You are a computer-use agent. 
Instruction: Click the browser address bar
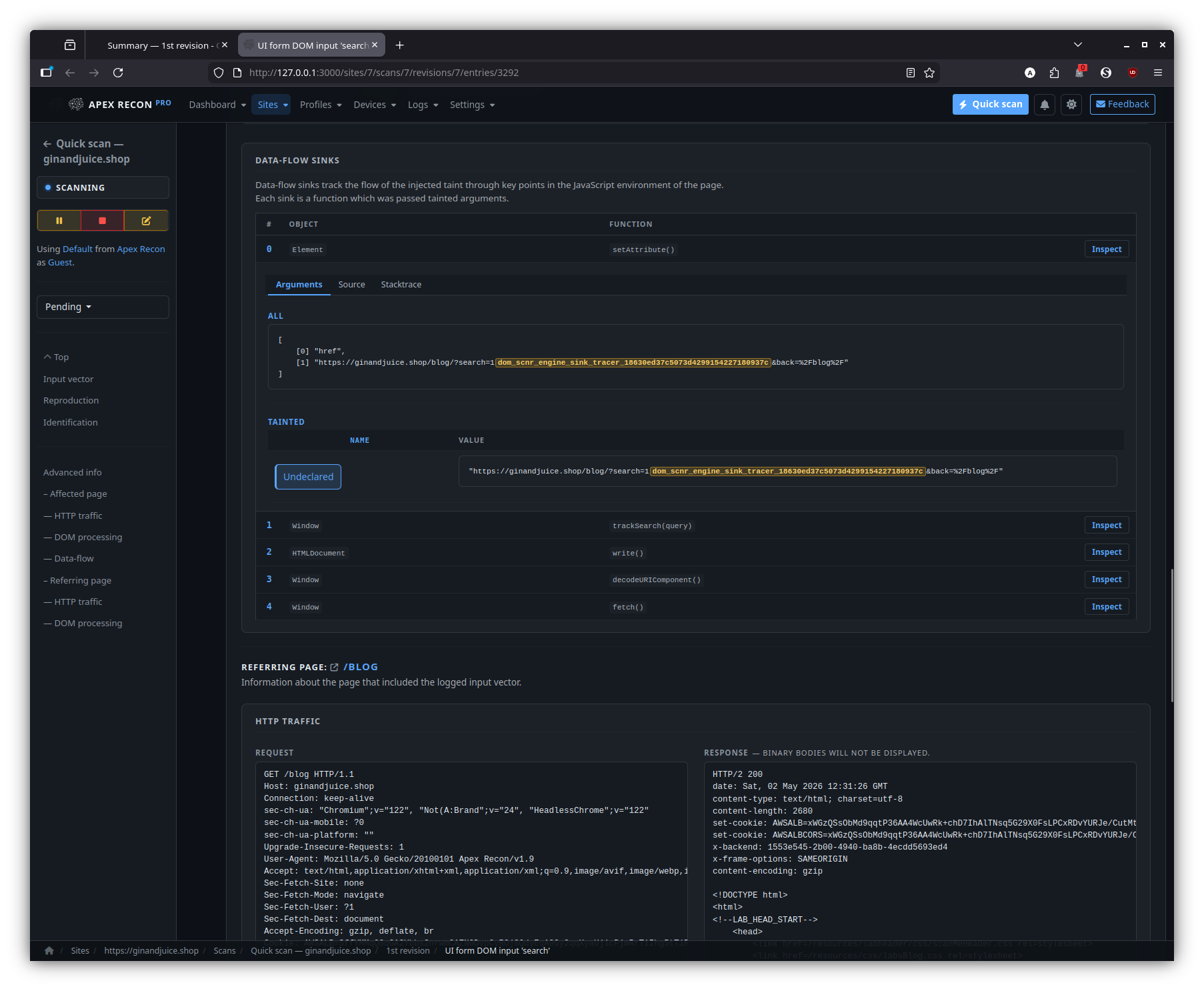tap(573, 73)
